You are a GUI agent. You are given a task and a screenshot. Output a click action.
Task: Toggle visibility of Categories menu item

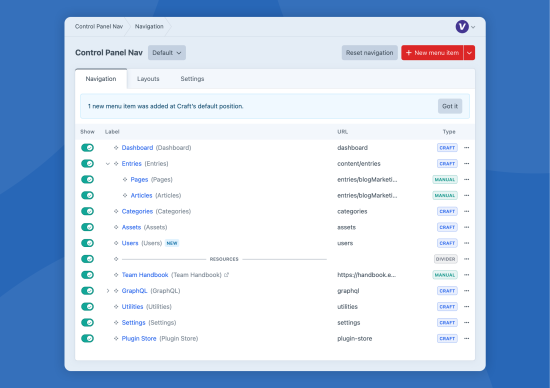(x=87, y=211)
